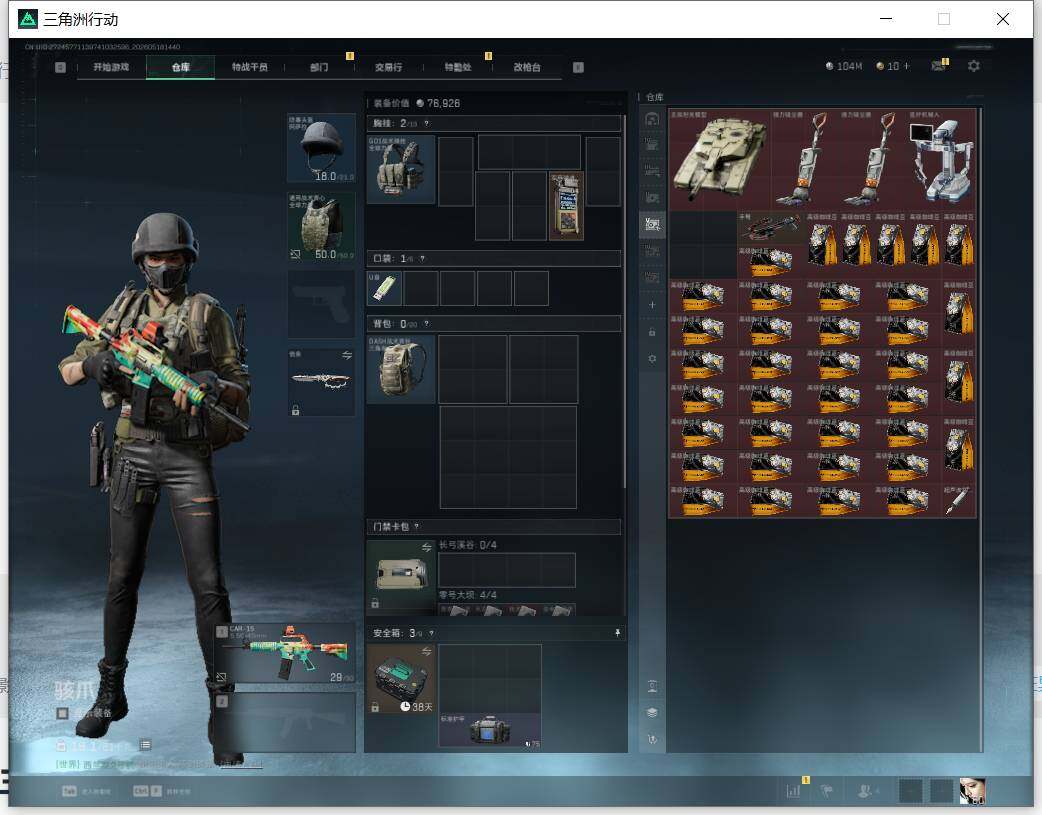
Task: Click the 104M currency balance
Action: tap(843, 66)
